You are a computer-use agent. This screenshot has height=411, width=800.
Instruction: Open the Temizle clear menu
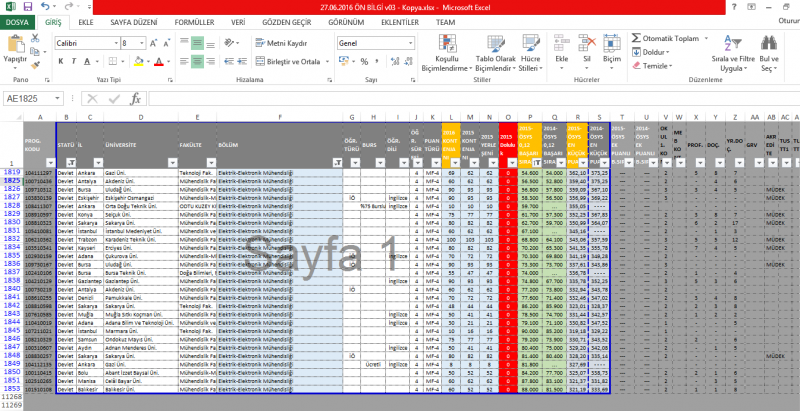tap(652, 66)
